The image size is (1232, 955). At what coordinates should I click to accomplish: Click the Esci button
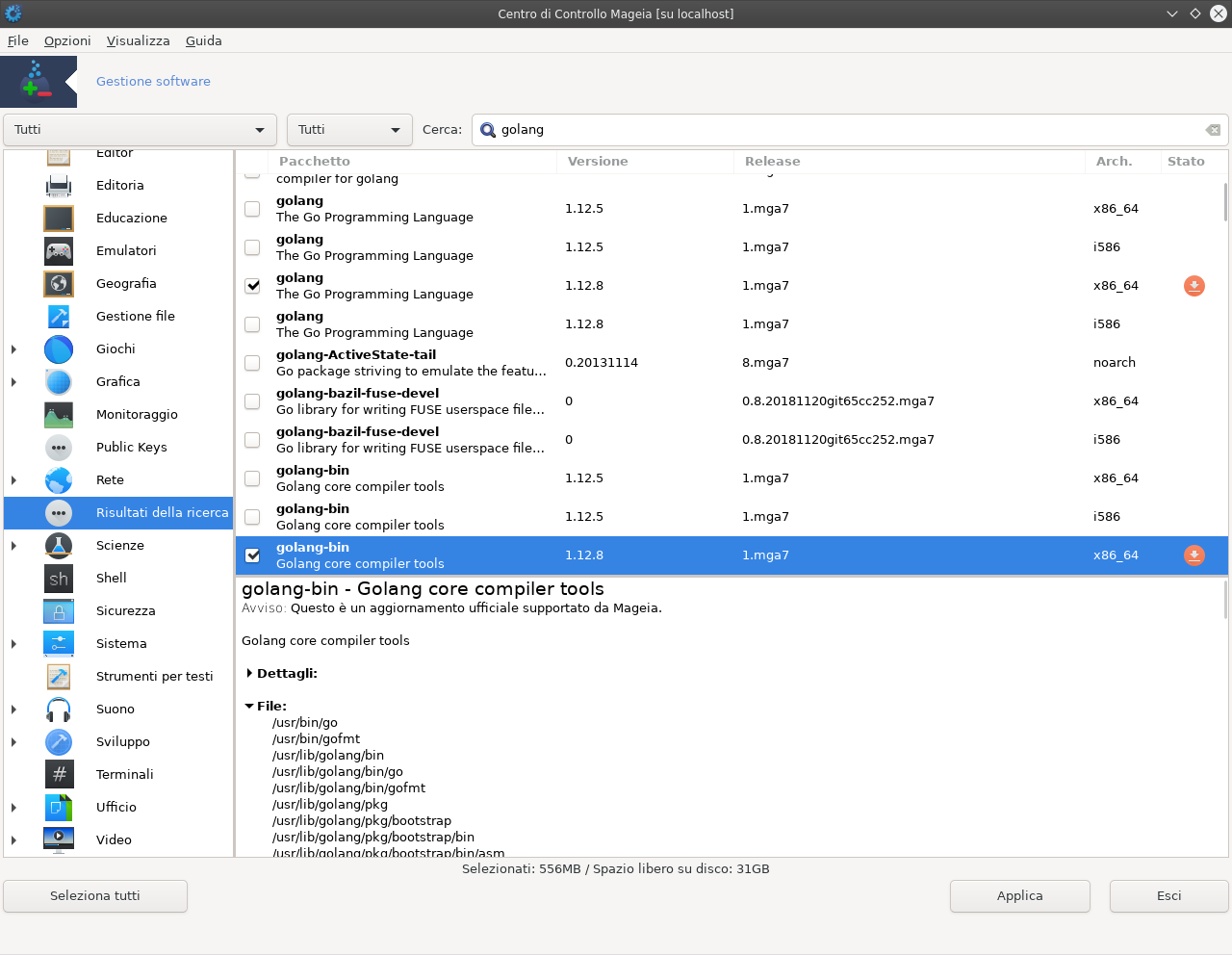tap(1169, 896)
